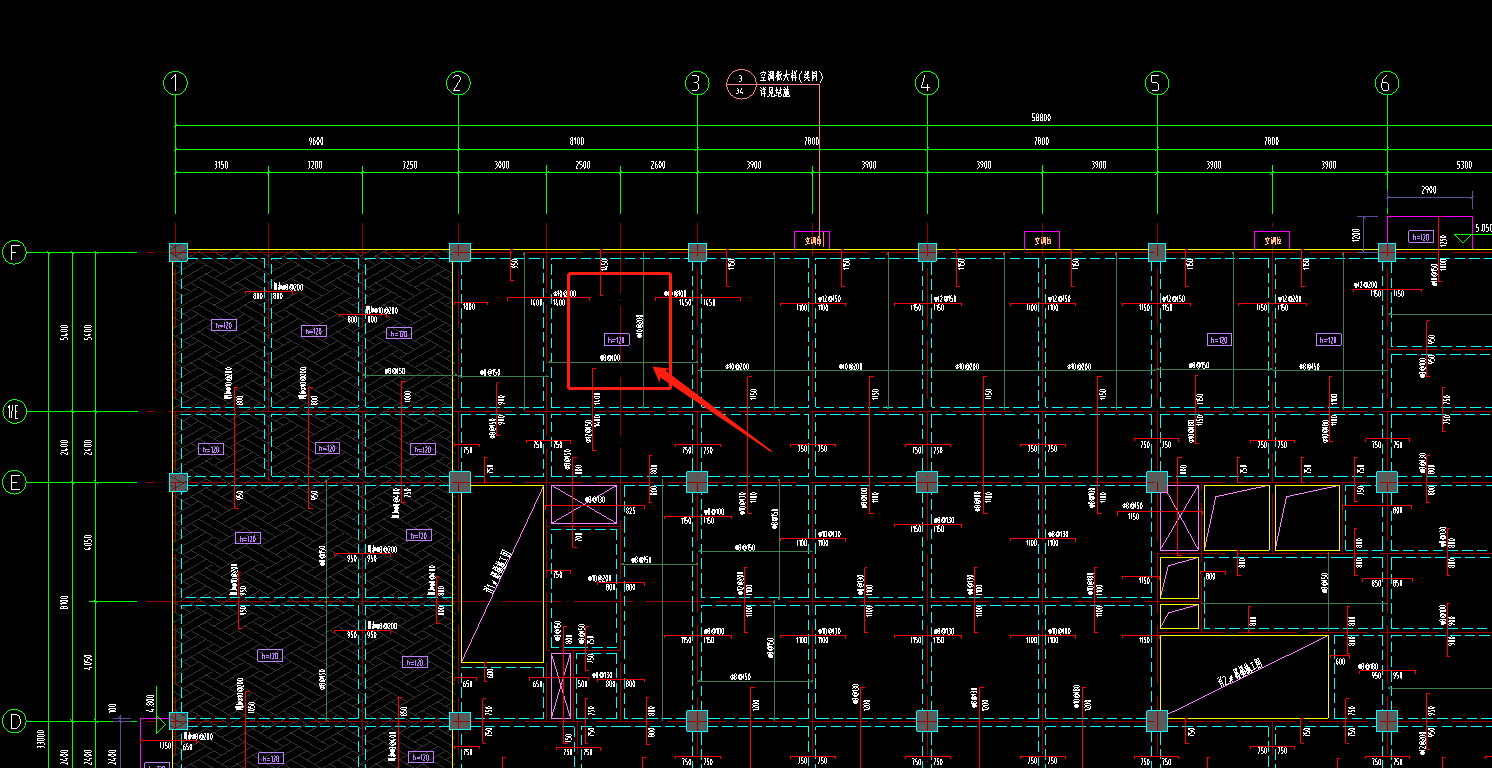The image size is (1492, 768).
Task: Select the axis 2 grid bubble
Action: (x=458, y=83)
